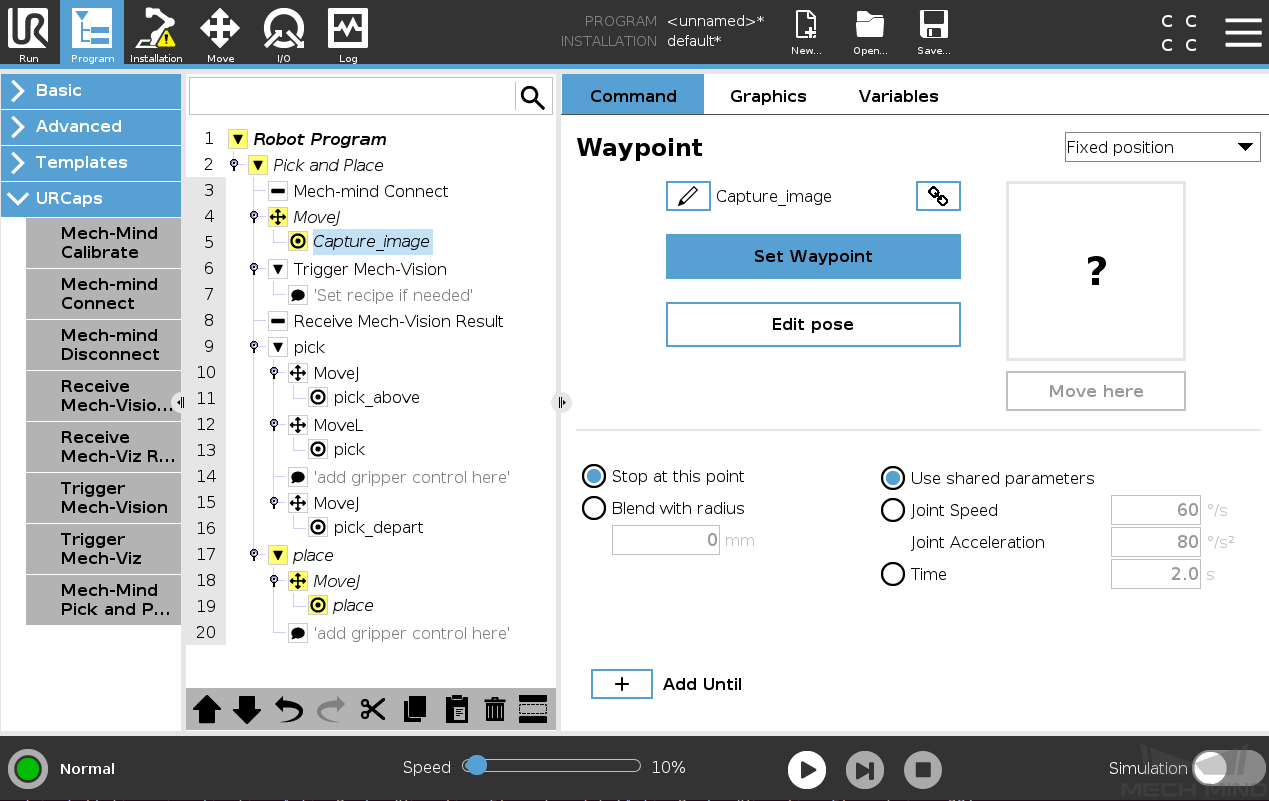Redo the program change
The image size is (1269, 801).
point(330,710)
